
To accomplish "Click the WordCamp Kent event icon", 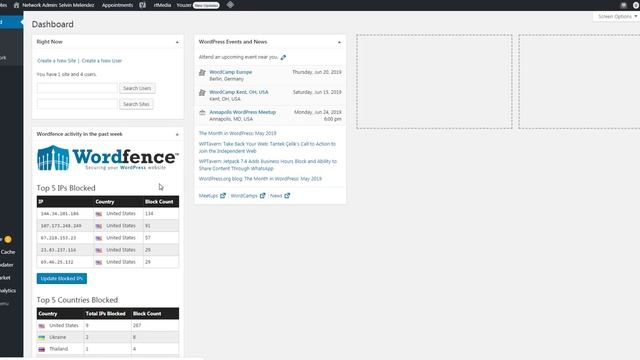I will [202, 93].
